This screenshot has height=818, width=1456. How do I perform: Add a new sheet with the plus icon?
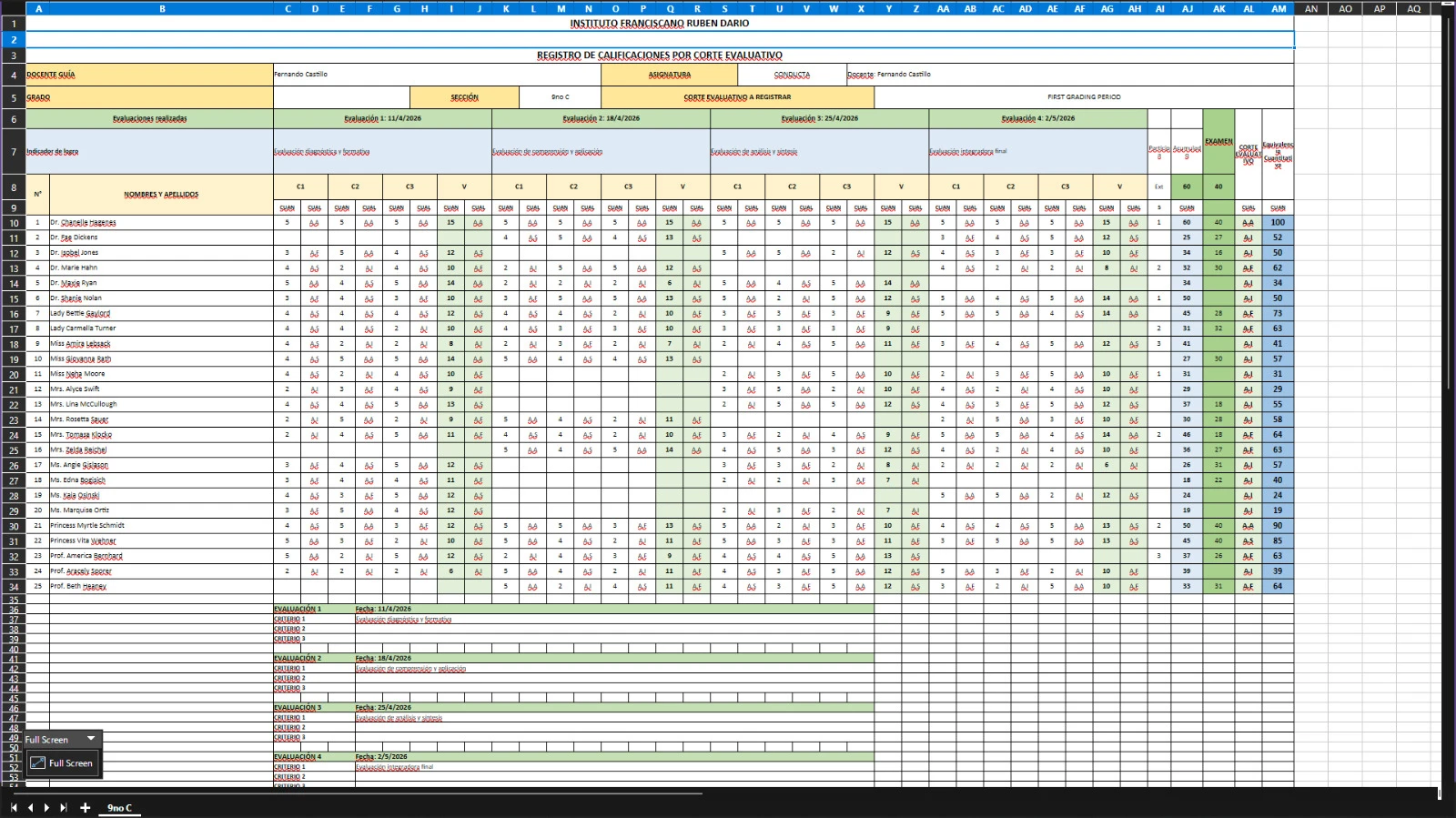(85, 807)
